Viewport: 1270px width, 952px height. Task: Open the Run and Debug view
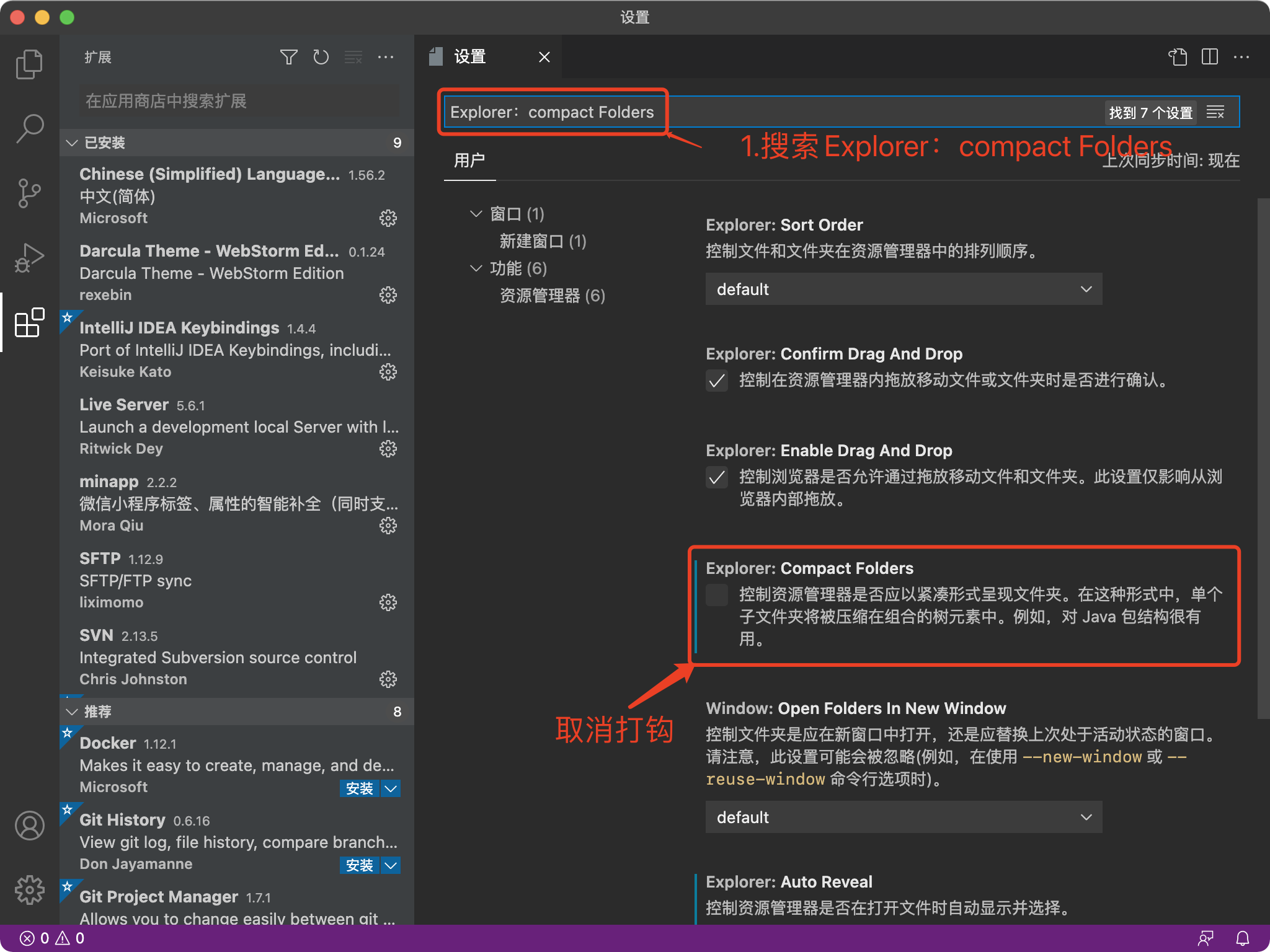[x=29, y=257]
